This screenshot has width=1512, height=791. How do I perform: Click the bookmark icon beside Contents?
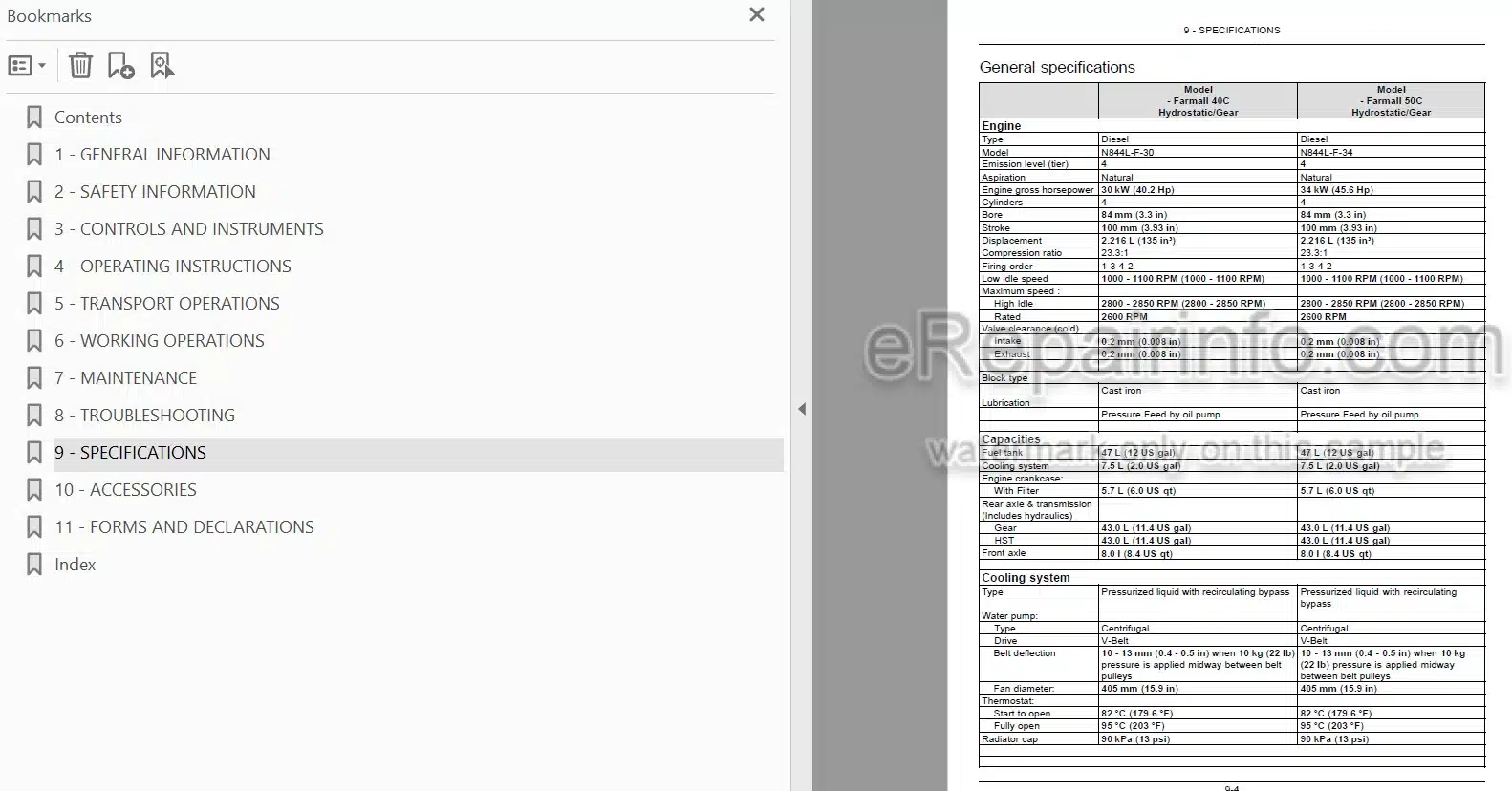click(x=34, y=118)
